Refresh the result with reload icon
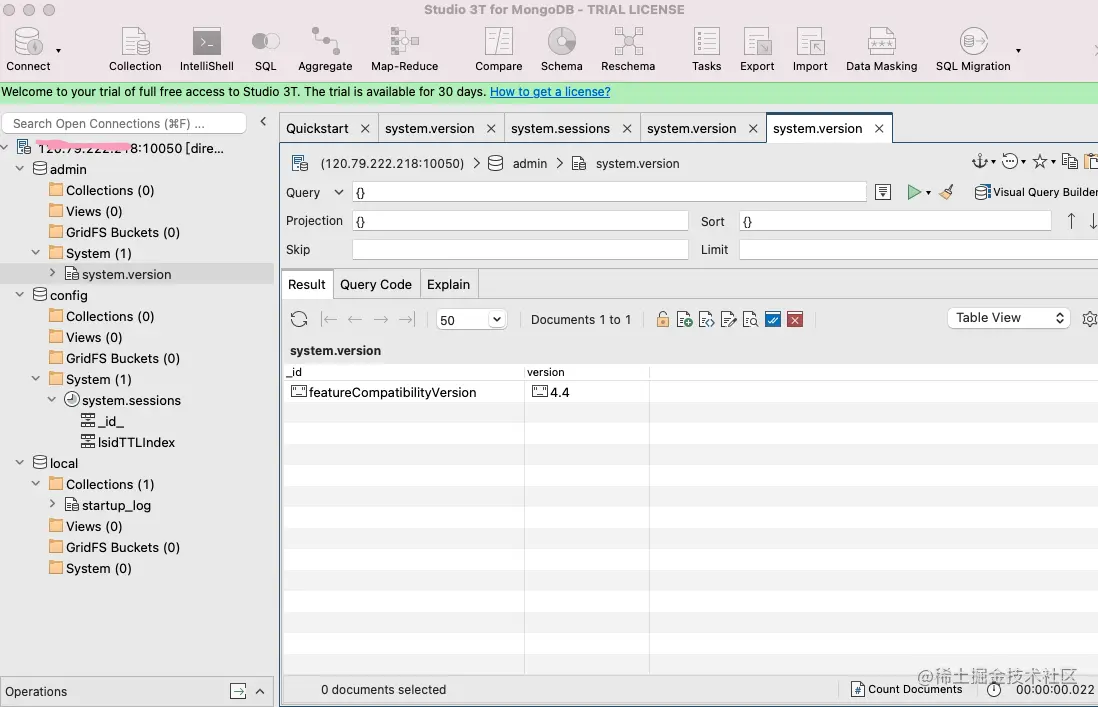This screenshot has width=1098, height=707. point(299,319)
